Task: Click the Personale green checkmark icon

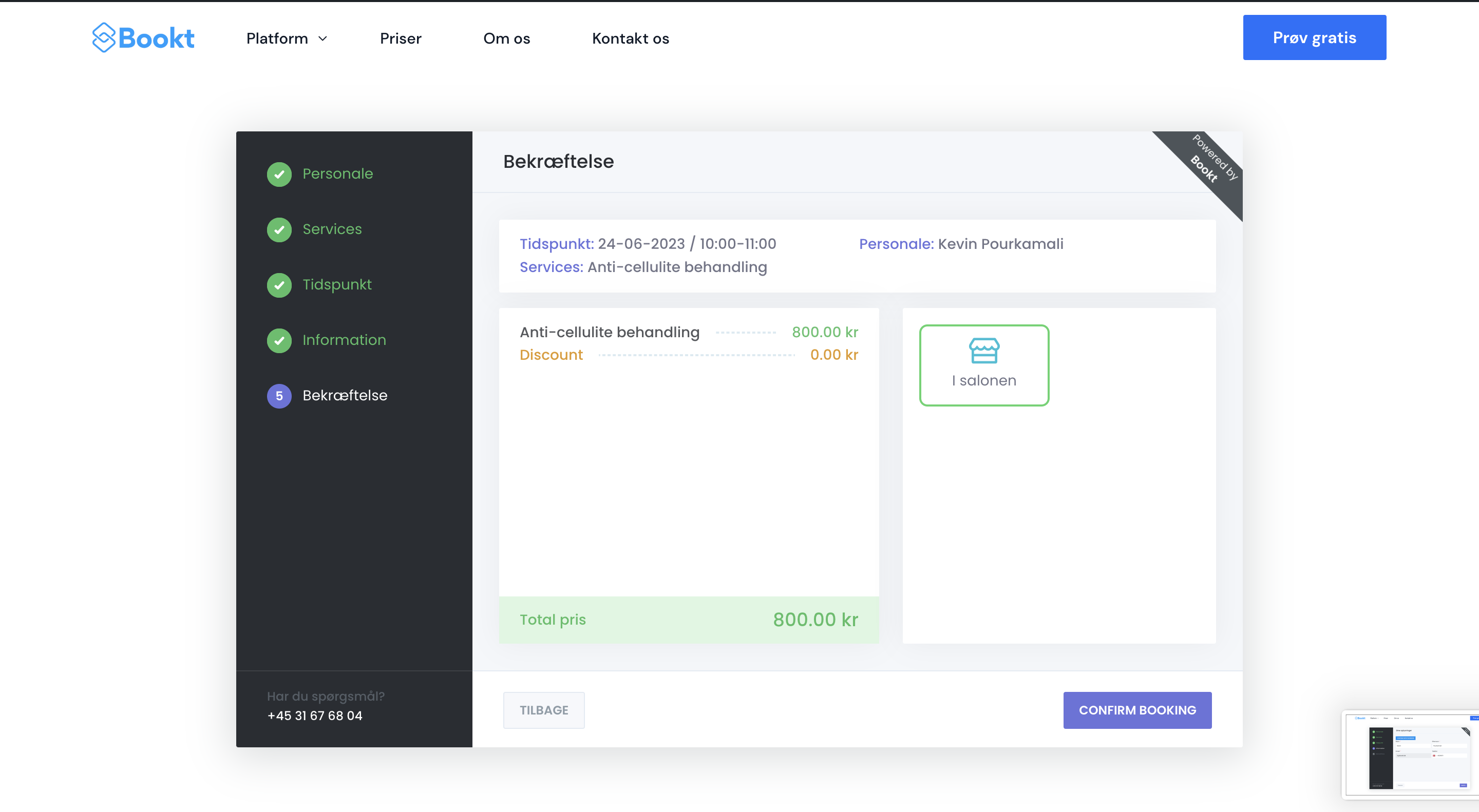Action: pyautogui.click(x=279, y=174)
